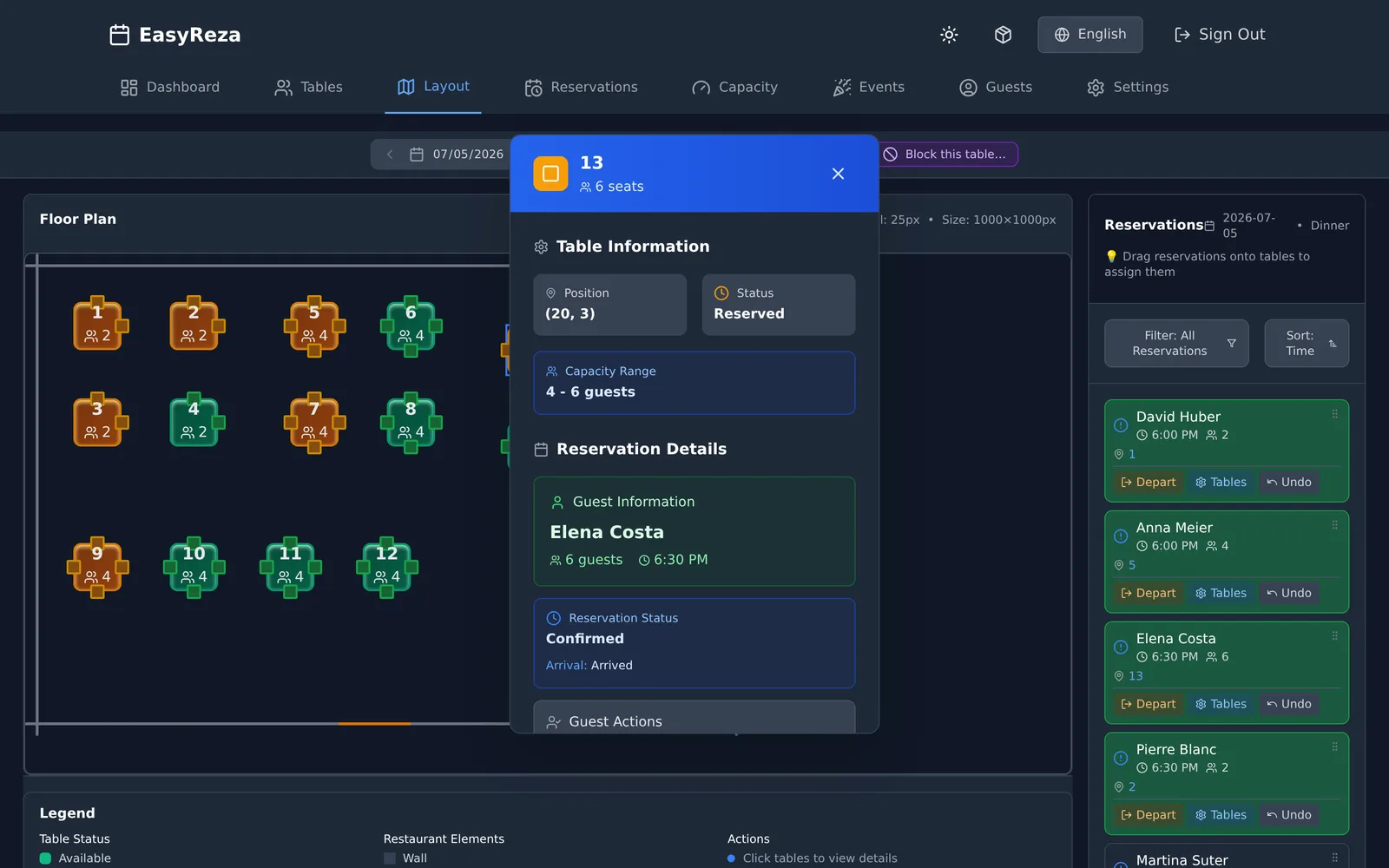1389x868 pixels.
Task: Open the Capacity tab
Action: [734, 87]
